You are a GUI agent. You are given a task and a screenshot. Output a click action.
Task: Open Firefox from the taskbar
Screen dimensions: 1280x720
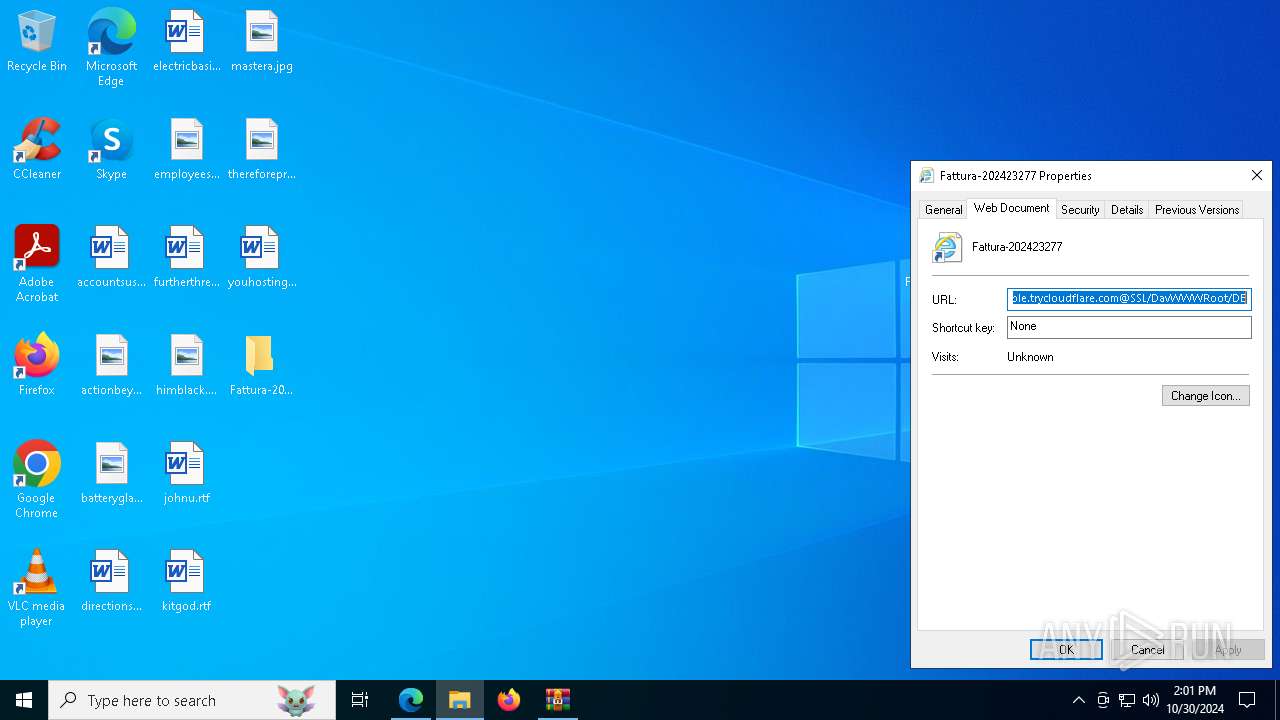(509, 700)
